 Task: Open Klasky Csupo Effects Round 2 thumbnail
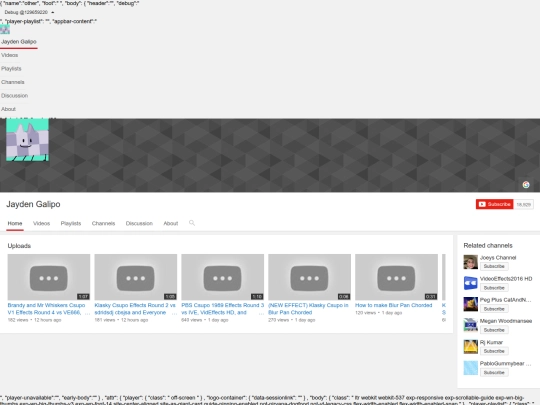[136, 277]
